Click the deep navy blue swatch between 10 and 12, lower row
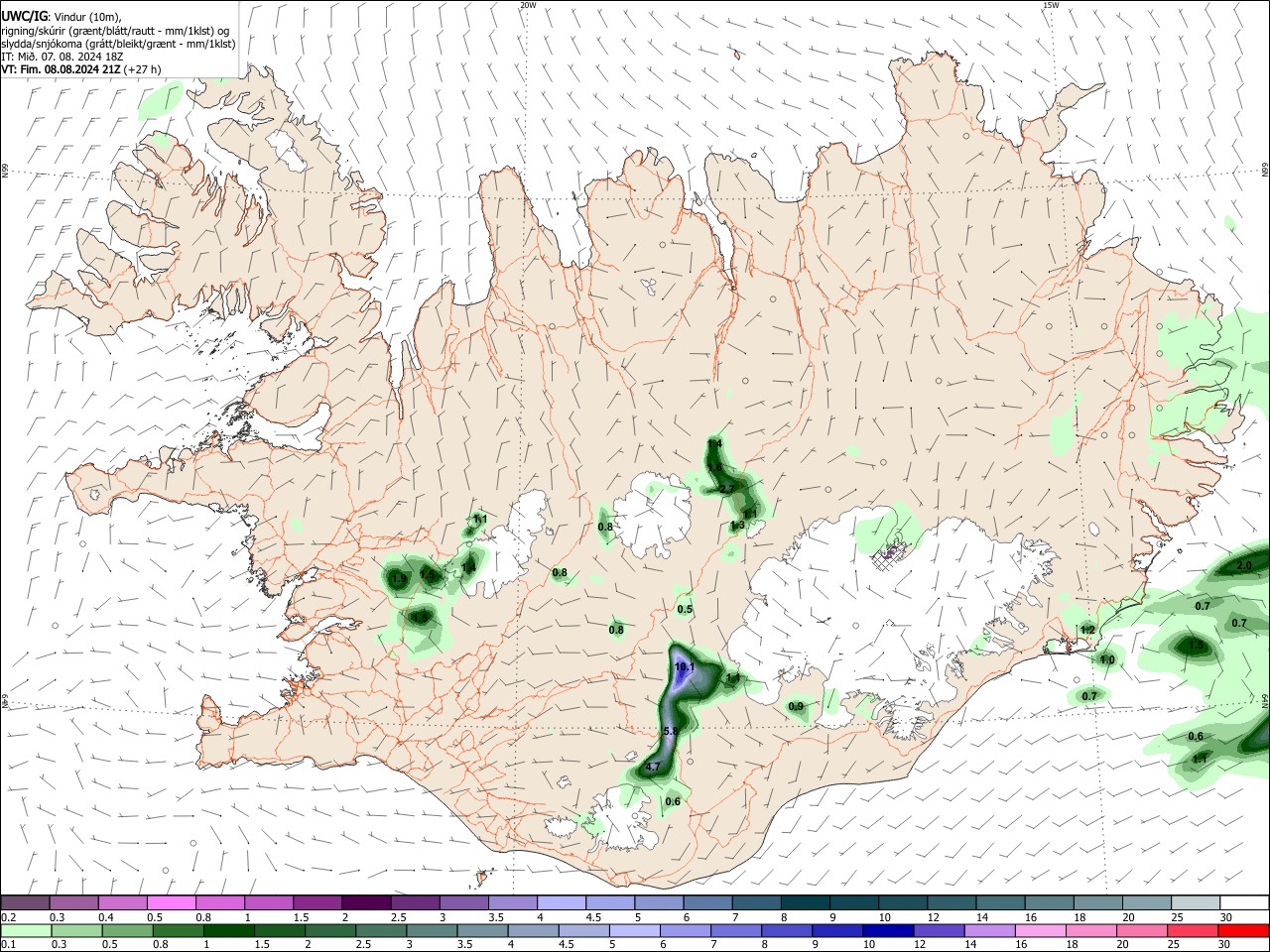This screenshot has width=1270, height=952. coord(888,930)
